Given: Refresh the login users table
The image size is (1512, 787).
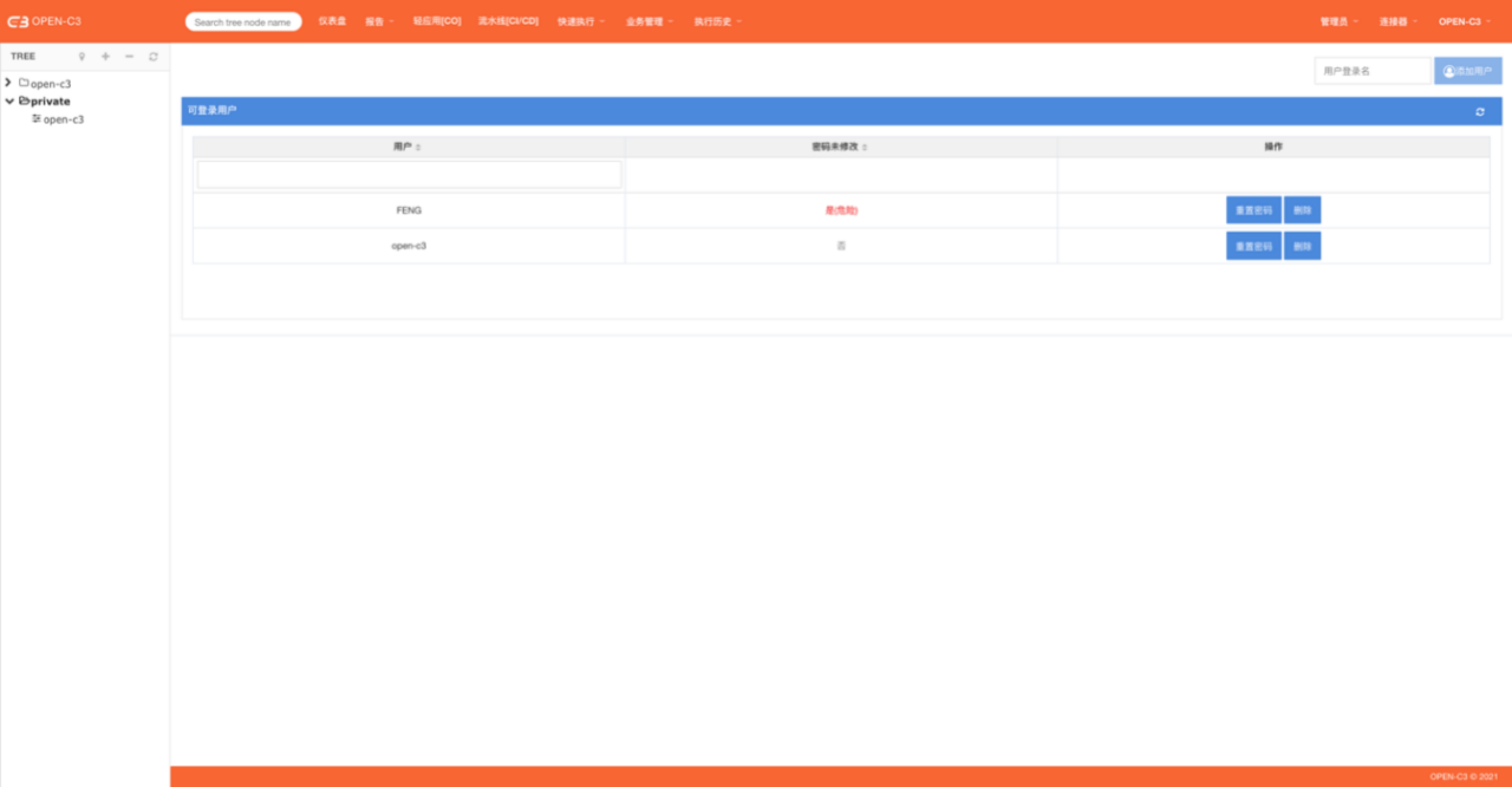Looking at the screenshot, I should [x=1480, y=112].
